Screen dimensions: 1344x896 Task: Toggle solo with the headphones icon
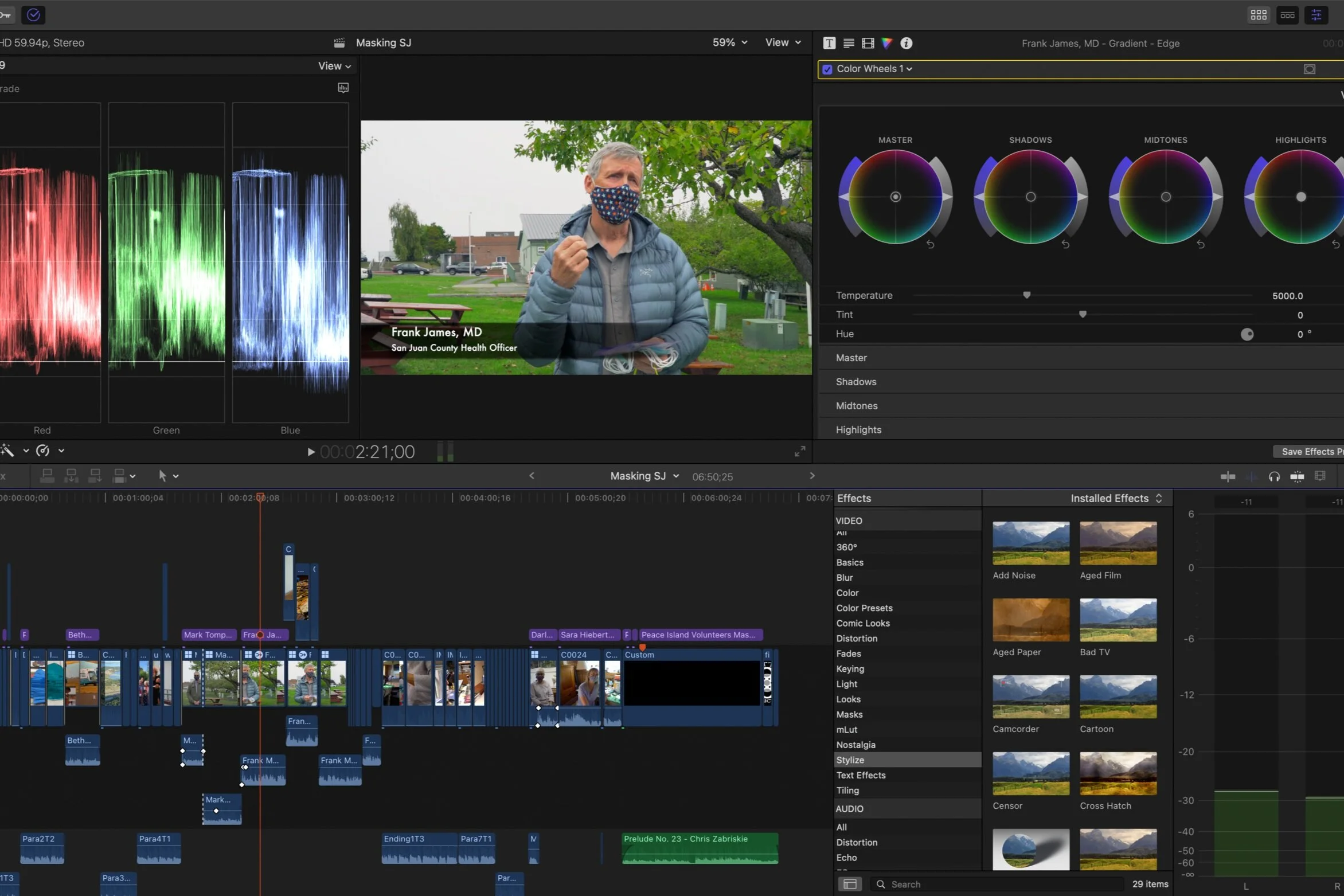coord(1274,476)
